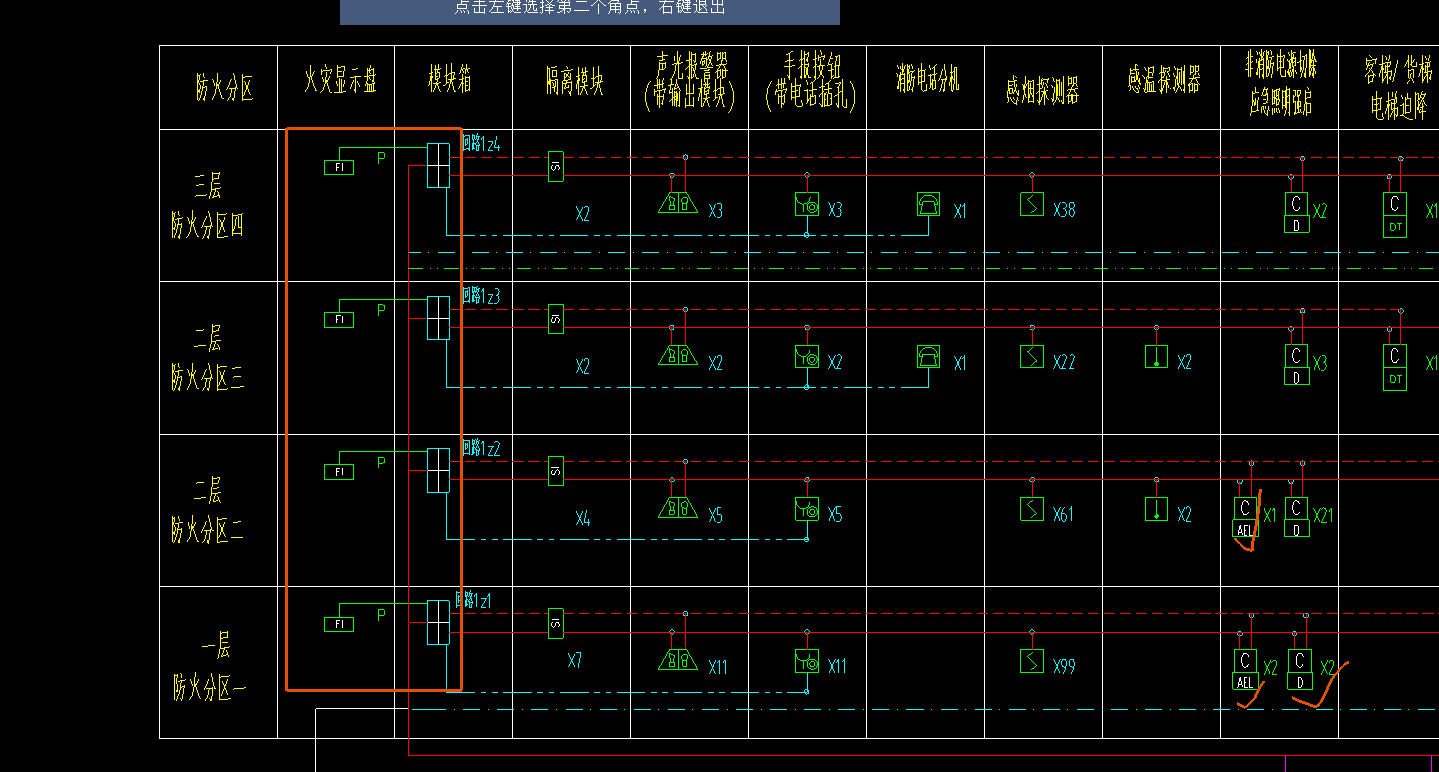Select the 回路1z1 loop label
Screen dimensions: 1439x772
click(x=473, y=600)
